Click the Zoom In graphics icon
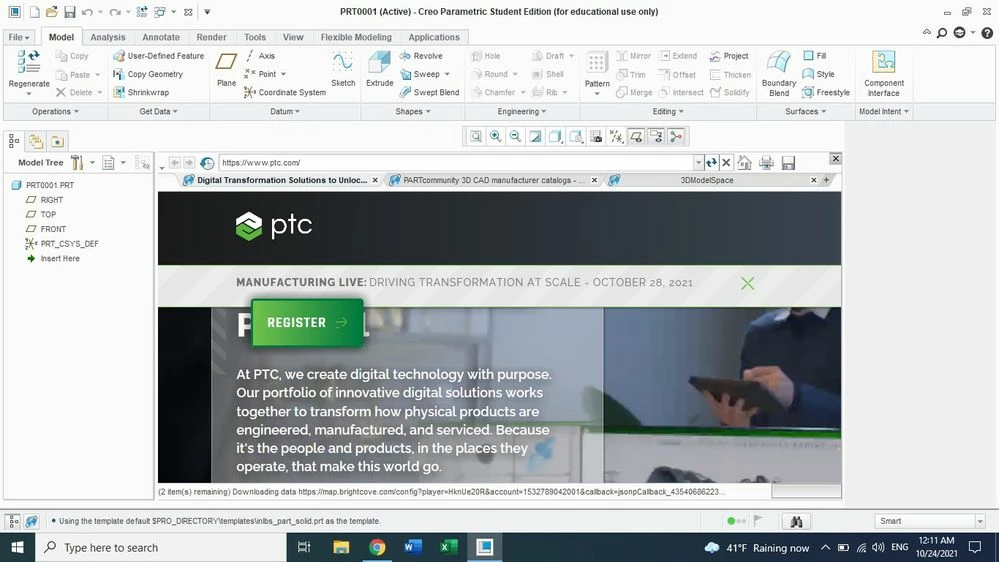Viewport: 999px width, 562px height. [495, 136]
